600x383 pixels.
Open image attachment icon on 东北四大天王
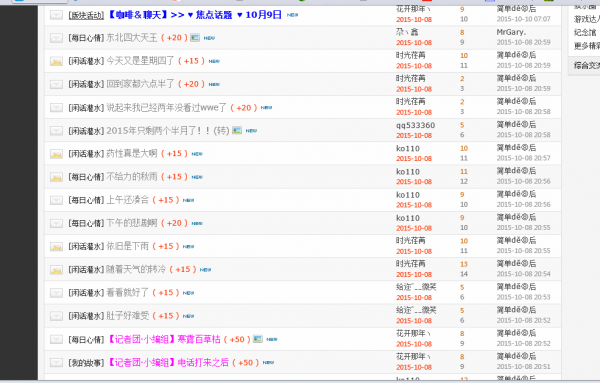[x=195, y=37]
